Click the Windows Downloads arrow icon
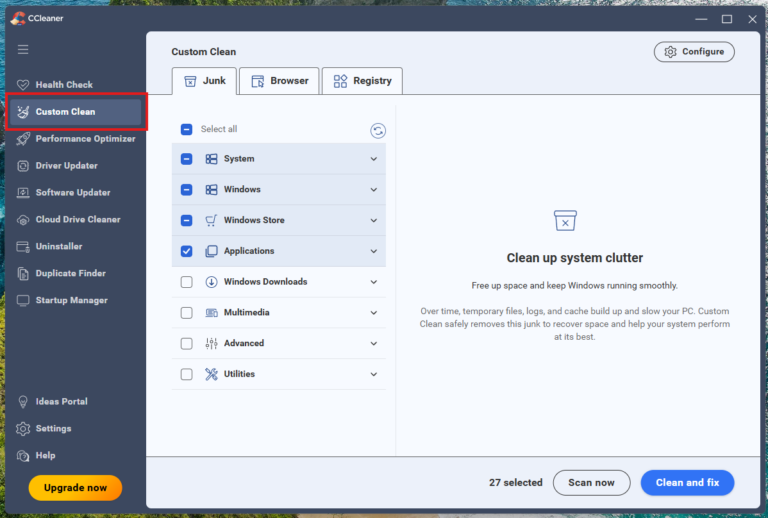This screenshot has width=768, height=518. (211, 282)
